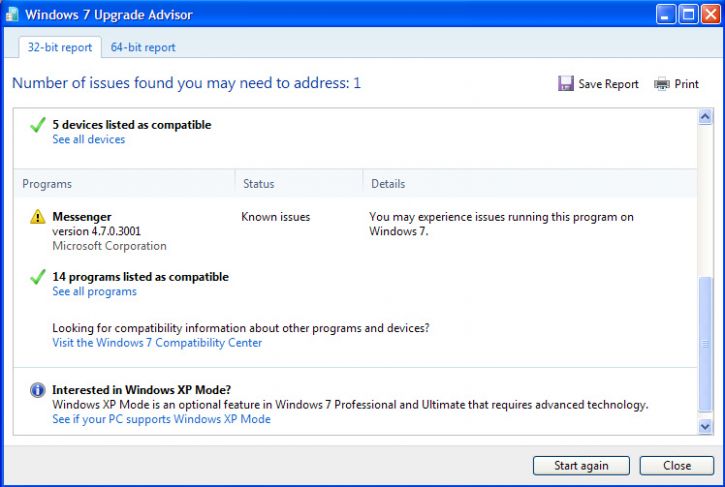
Task: Close the window with the red X
Action: pos(711,14)
